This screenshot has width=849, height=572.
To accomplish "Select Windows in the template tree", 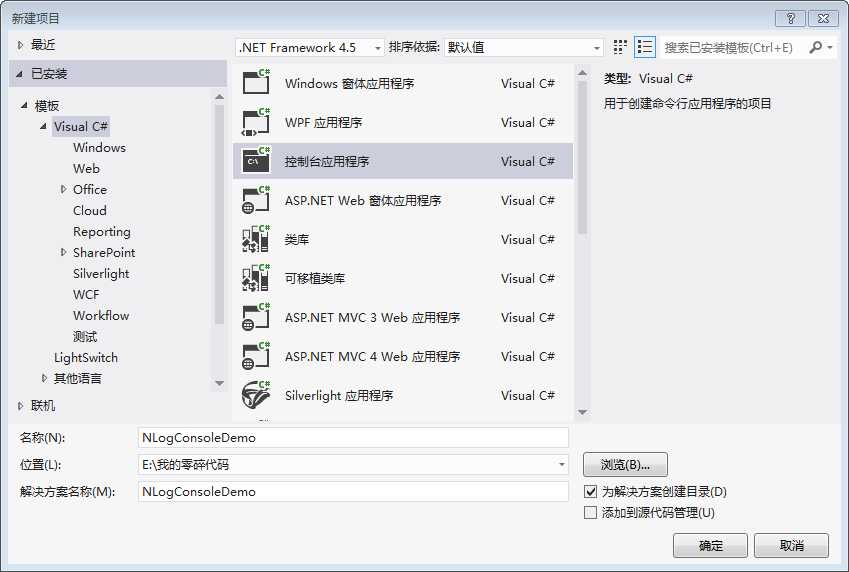I will (x=100, y=147).
